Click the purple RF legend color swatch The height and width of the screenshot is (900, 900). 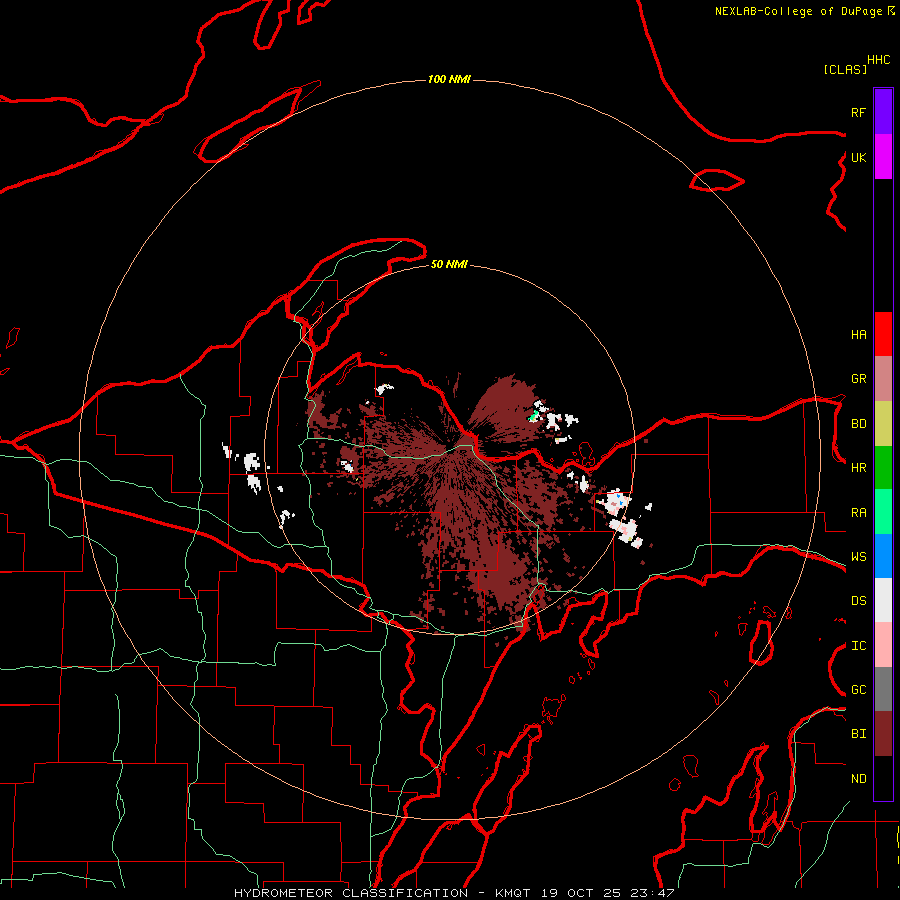(x=883, y=112)
